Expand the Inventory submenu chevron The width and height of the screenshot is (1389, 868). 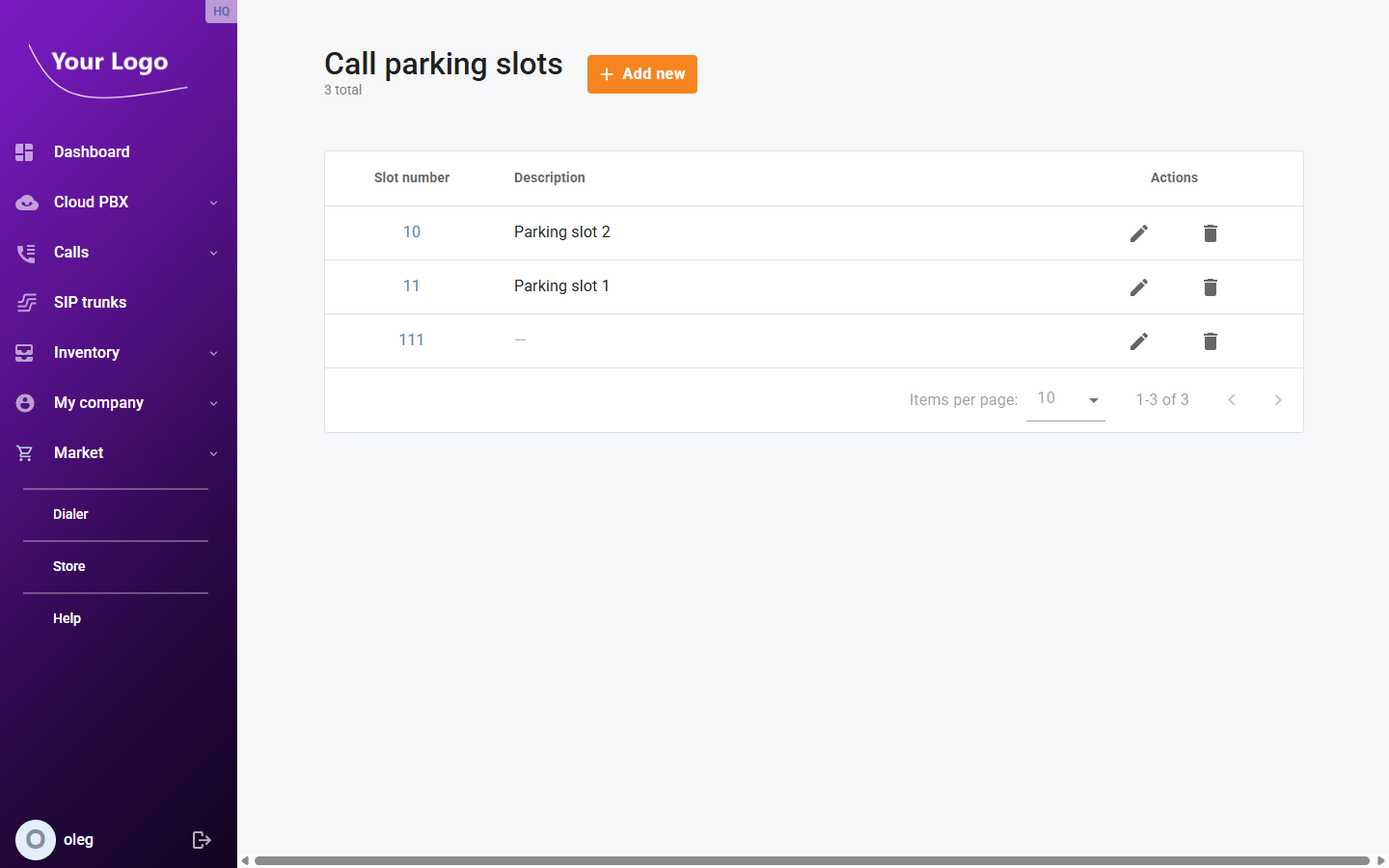[213, 353]
